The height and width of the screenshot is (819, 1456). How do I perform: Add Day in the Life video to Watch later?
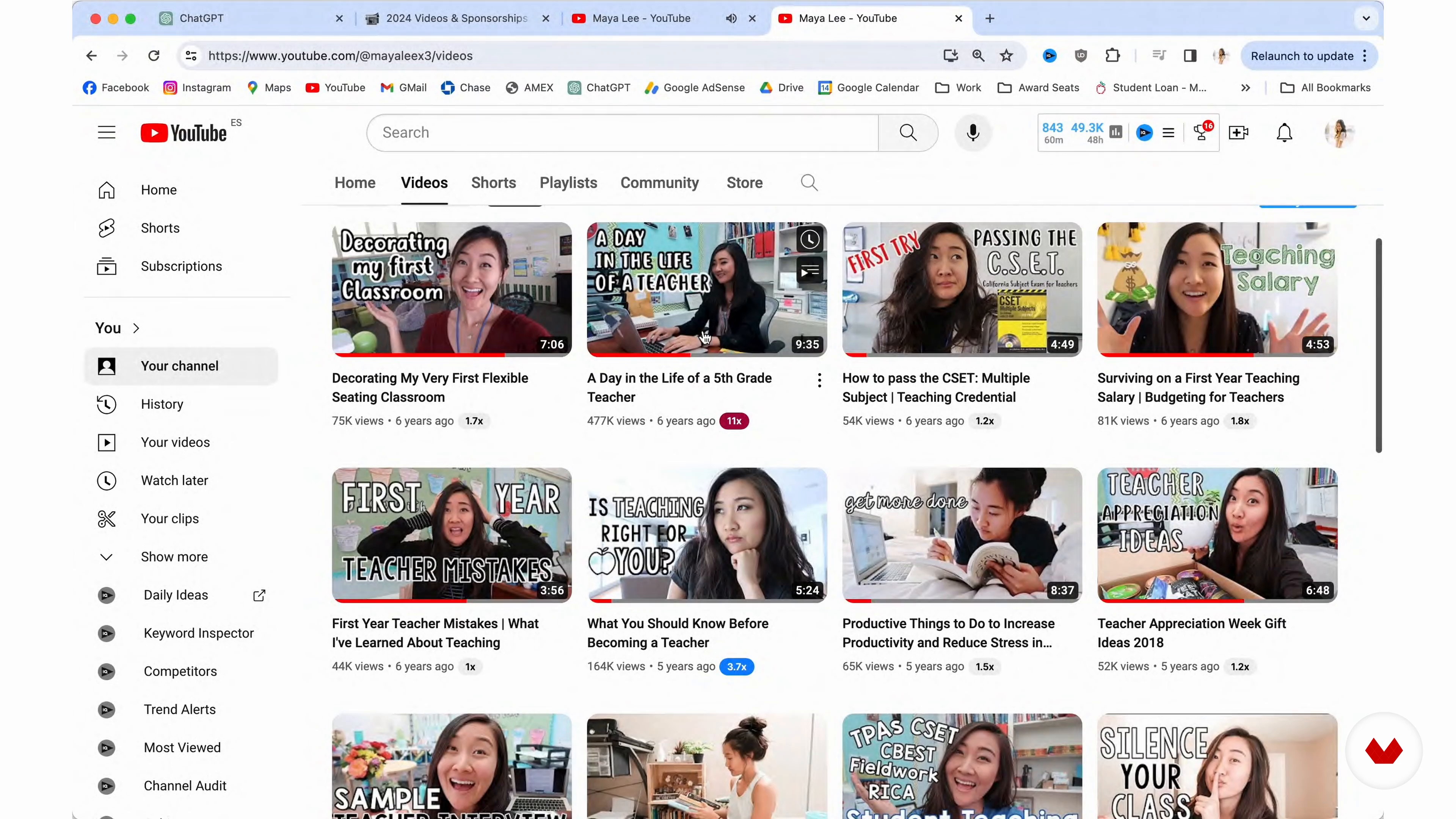[810, 240]
